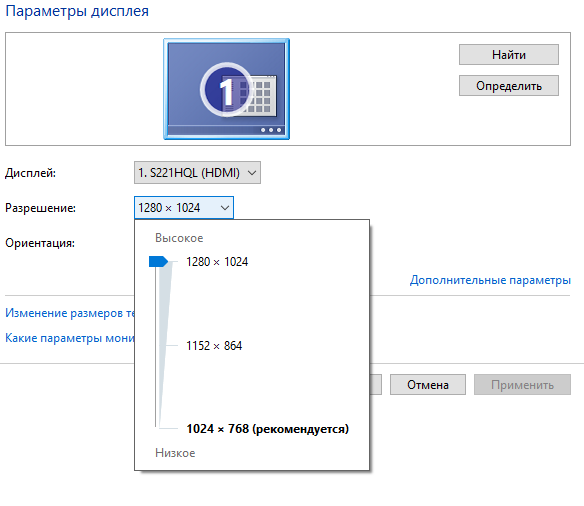The height and width of the screenshot is (506, 584).
Task: Open the Дополнительные параметры link
Action: pos(490,280)
